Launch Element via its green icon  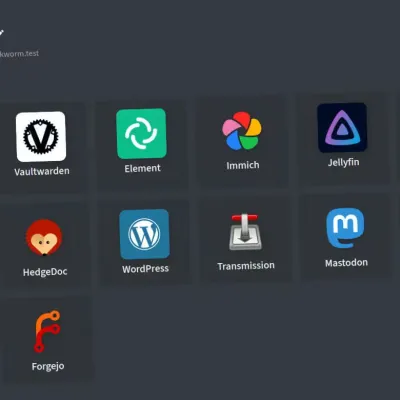coord(141,133)
